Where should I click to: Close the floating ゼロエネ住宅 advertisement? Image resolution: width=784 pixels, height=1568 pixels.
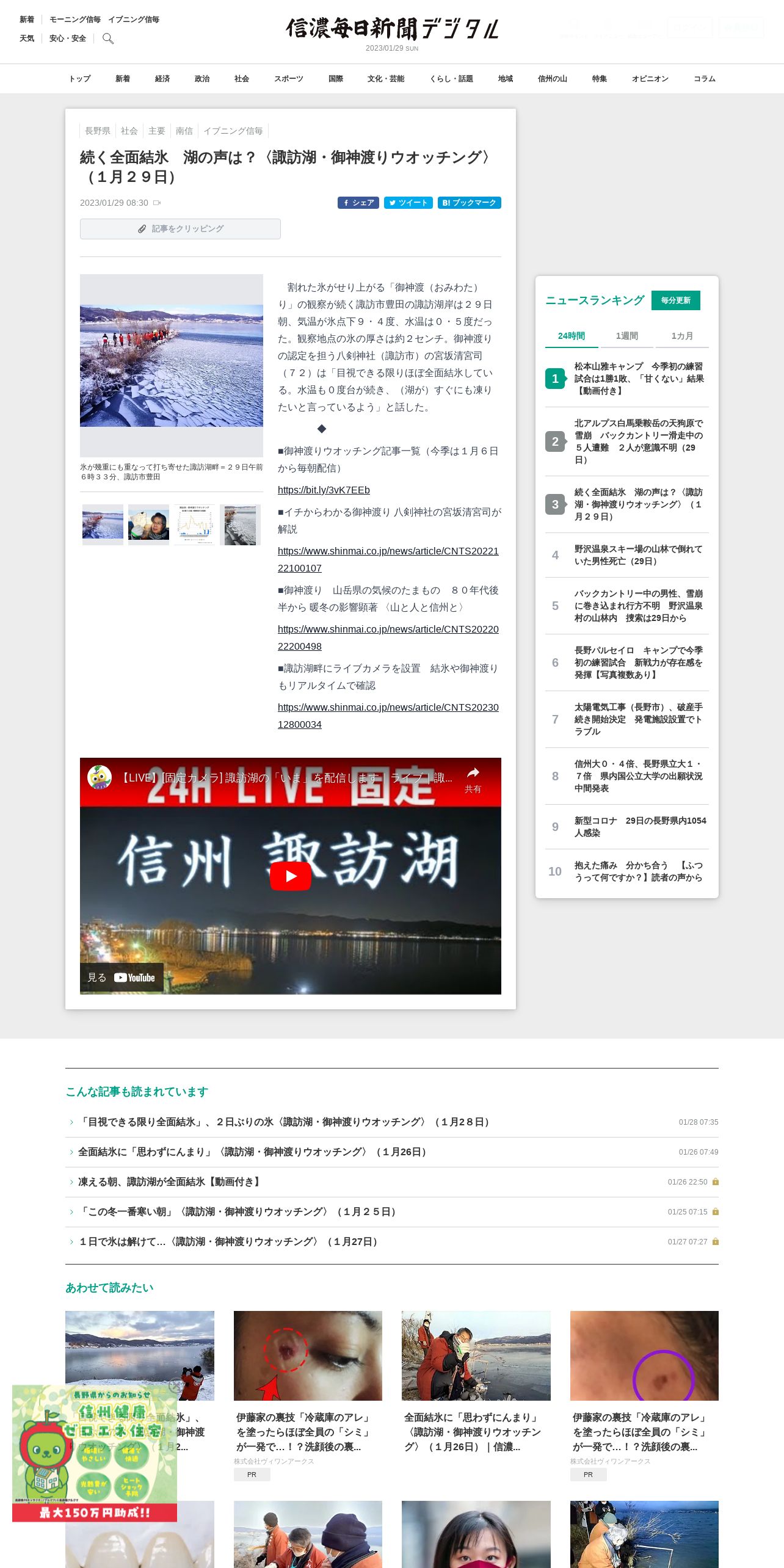pos(175,1386)
